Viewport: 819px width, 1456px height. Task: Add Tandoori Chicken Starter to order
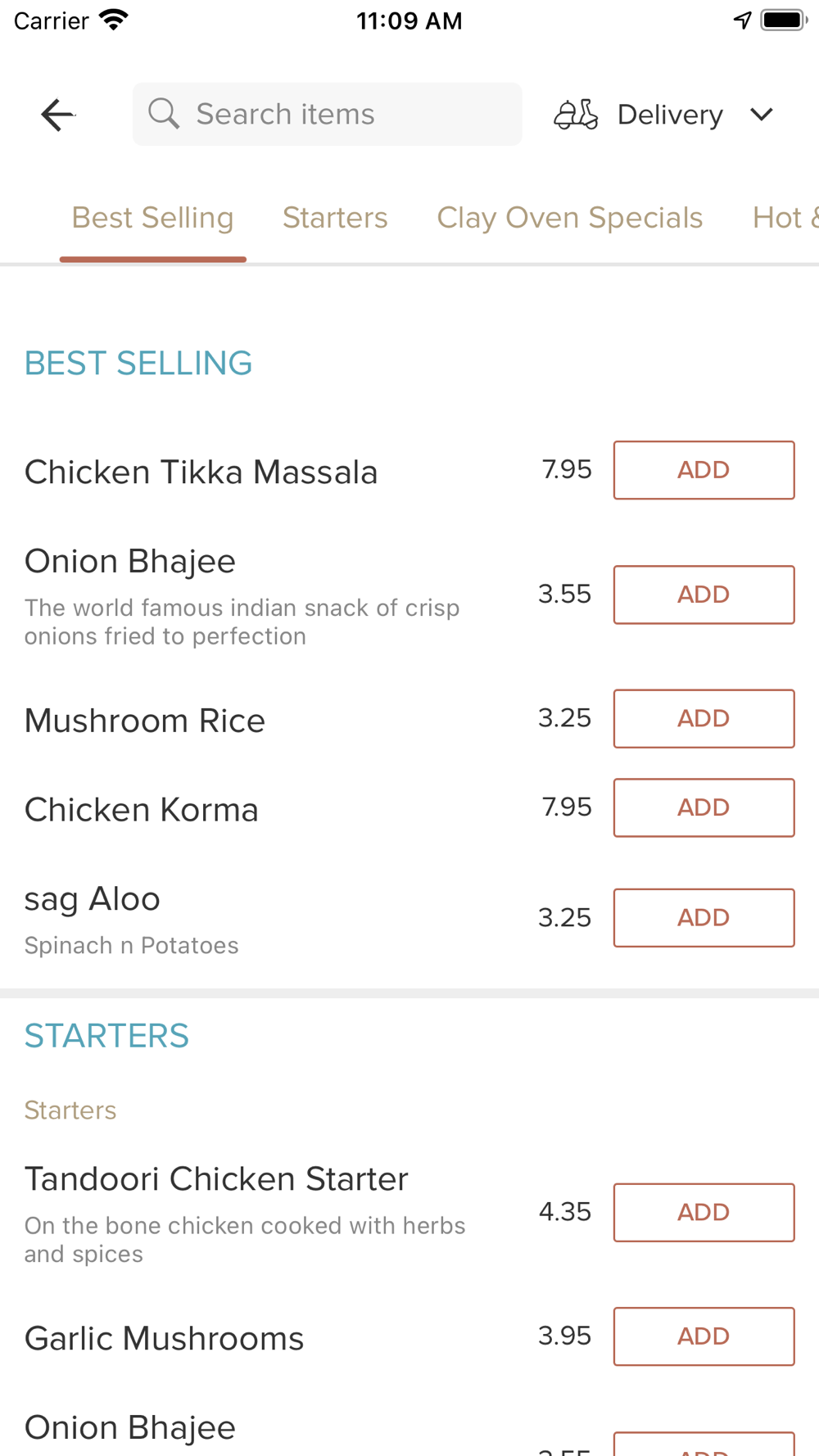pos(704,1212)
